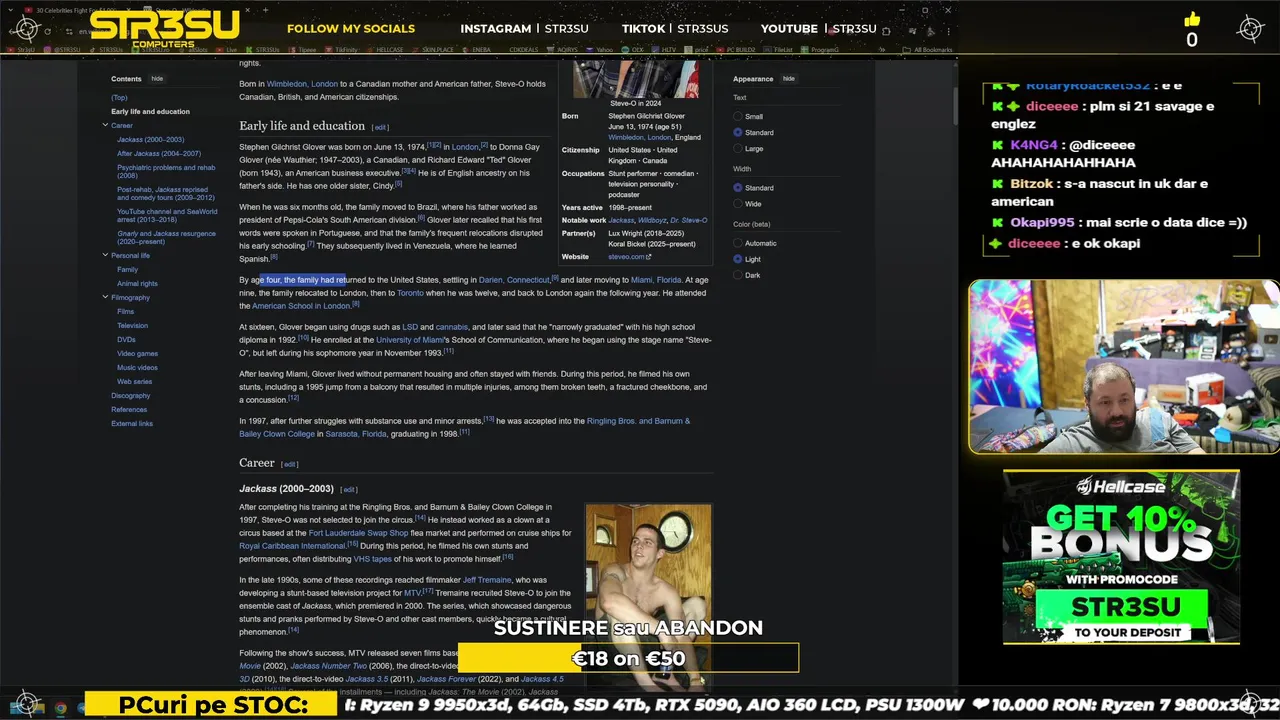Go to Video games in Contents

[137, 354]
